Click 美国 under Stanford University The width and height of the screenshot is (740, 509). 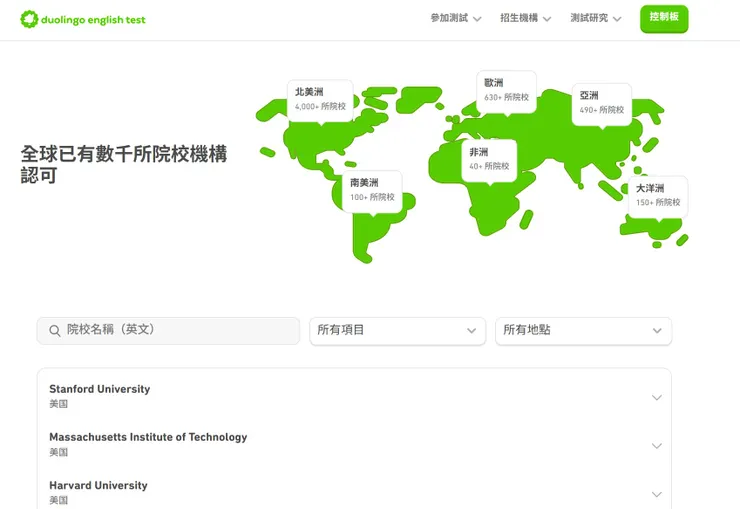coord(59,404)
